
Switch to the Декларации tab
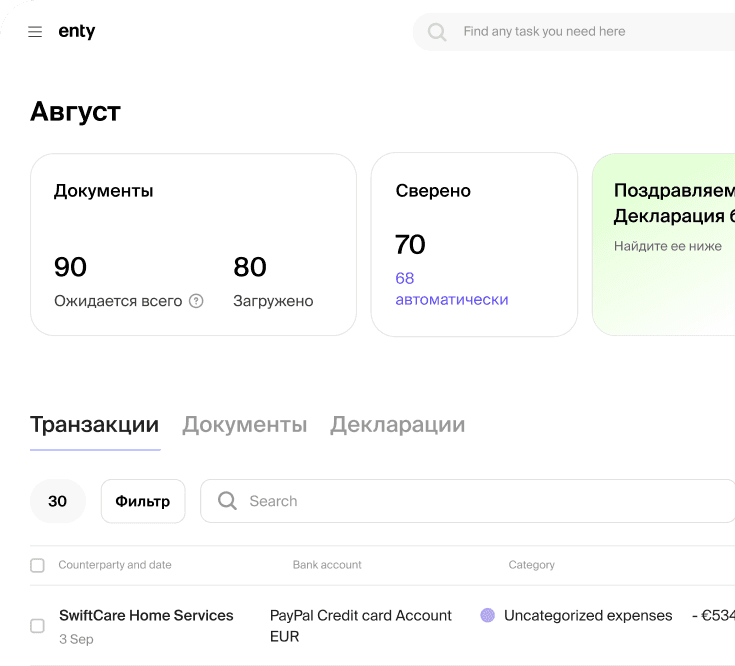398,424
